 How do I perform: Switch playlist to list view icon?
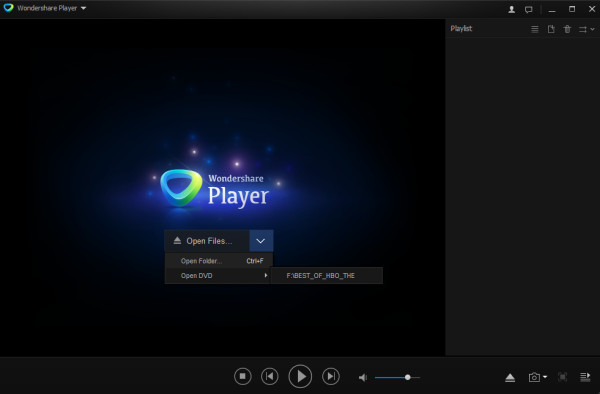tap(535, 29)
